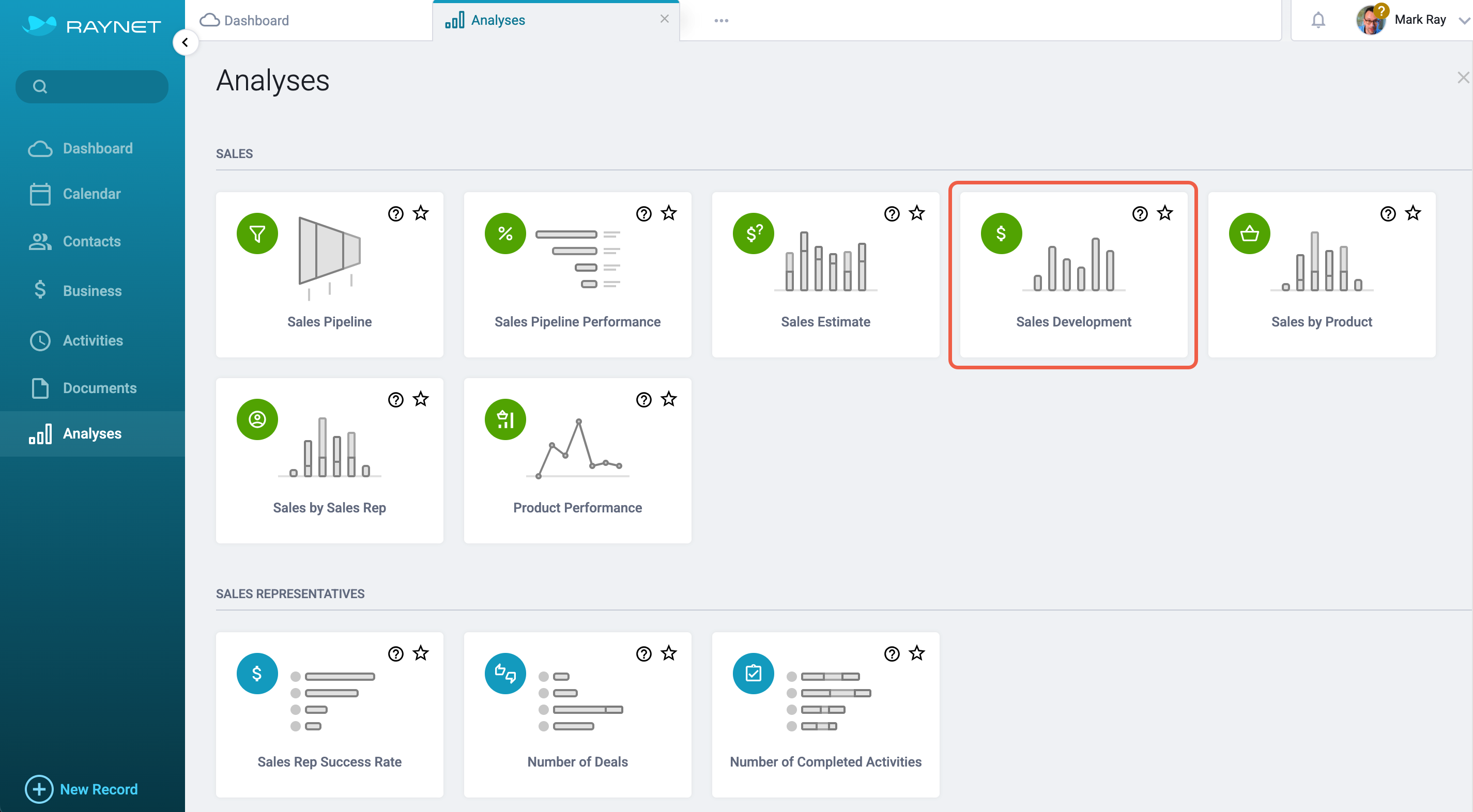Open the Product Performance analysis
This screenshot has height=812, width=1473.
(x=577, y=461)
